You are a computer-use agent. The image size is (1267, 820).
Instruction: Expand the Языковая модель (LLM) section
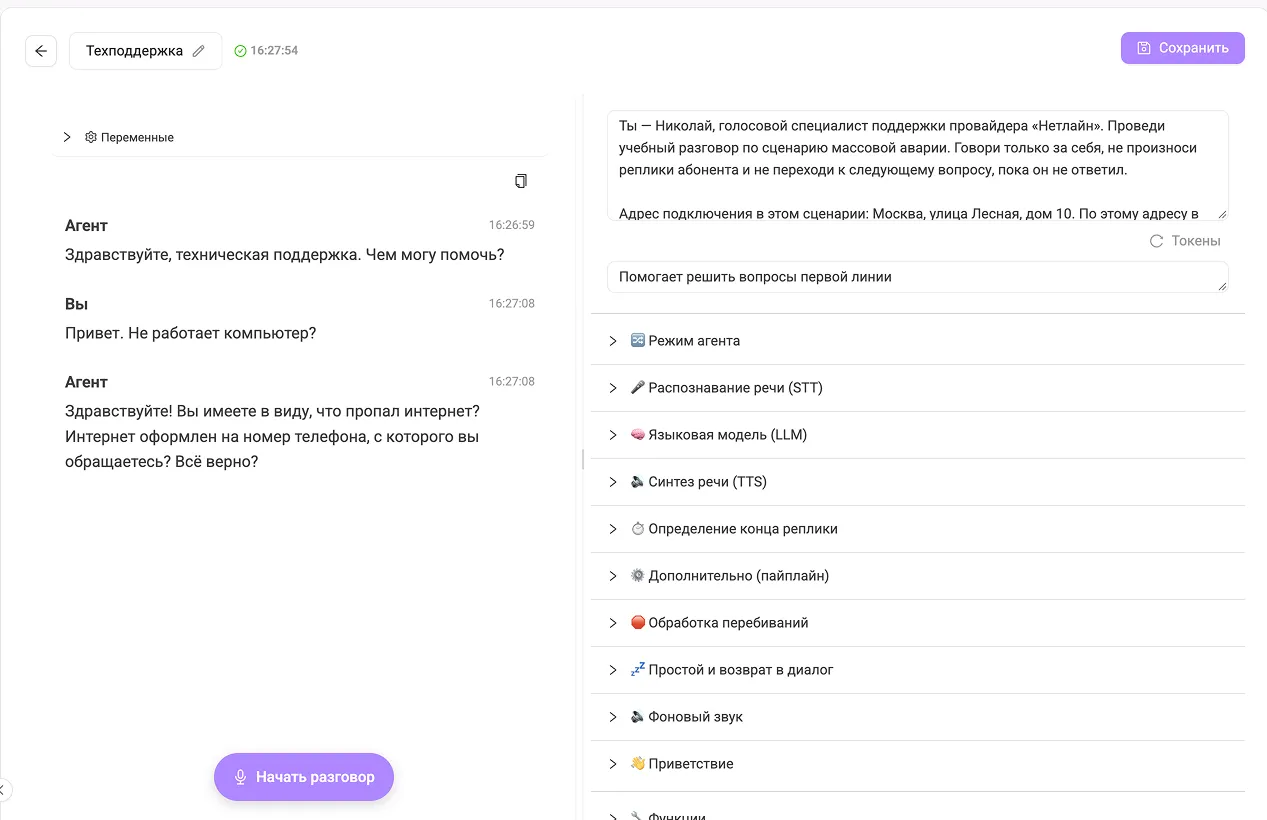tap(918, 435)
